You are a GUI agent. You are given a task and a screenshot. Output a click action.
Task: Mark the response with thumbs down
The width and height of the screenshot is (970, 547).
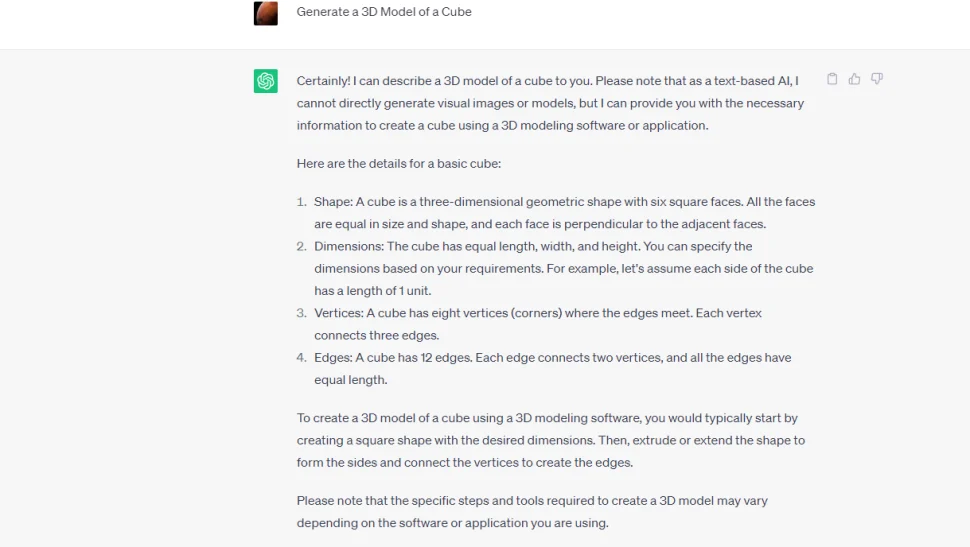877,79
